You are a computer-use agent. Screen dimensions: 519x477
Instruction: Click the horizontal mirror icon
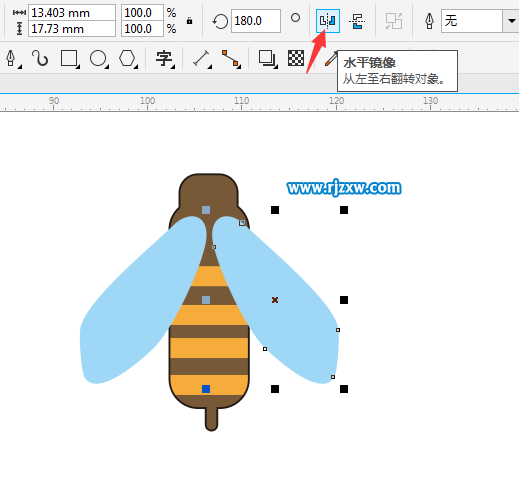pyautogui.click(x=328, y=21)
